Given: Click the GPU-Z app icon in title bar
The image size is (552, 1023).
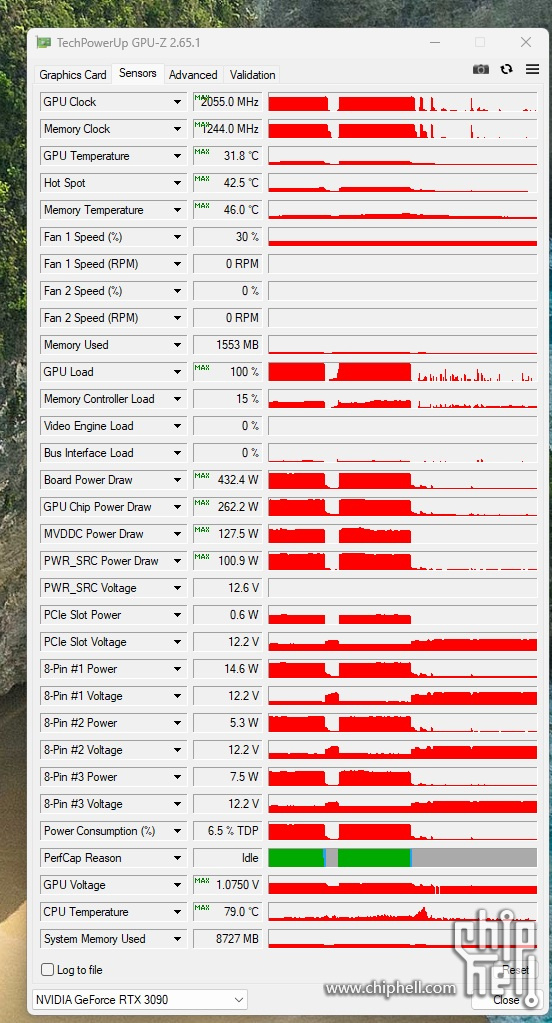Looking at the screenshot, I should click(43, 43).
